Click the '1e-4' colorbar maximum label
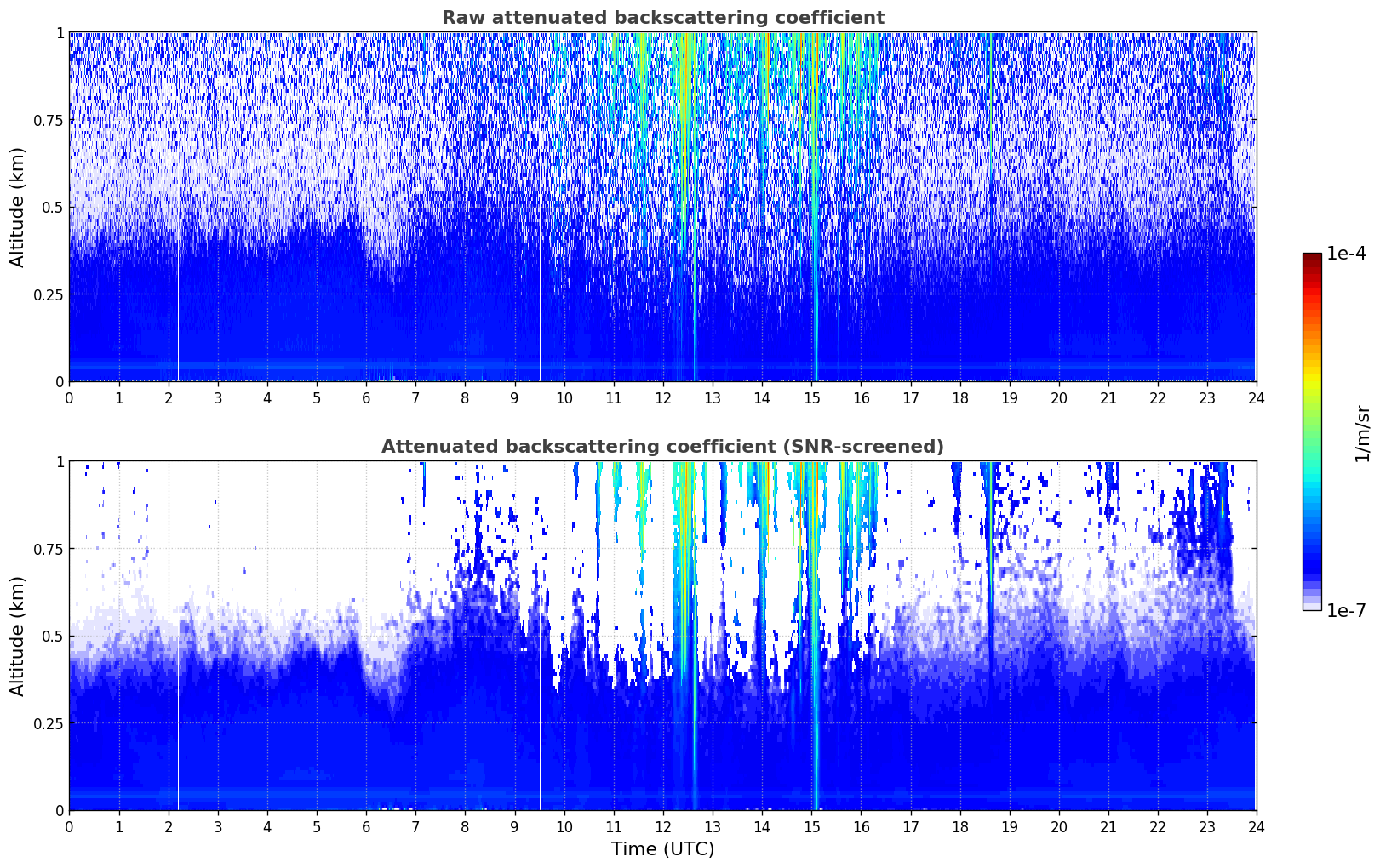 [x=1346, y=254]
